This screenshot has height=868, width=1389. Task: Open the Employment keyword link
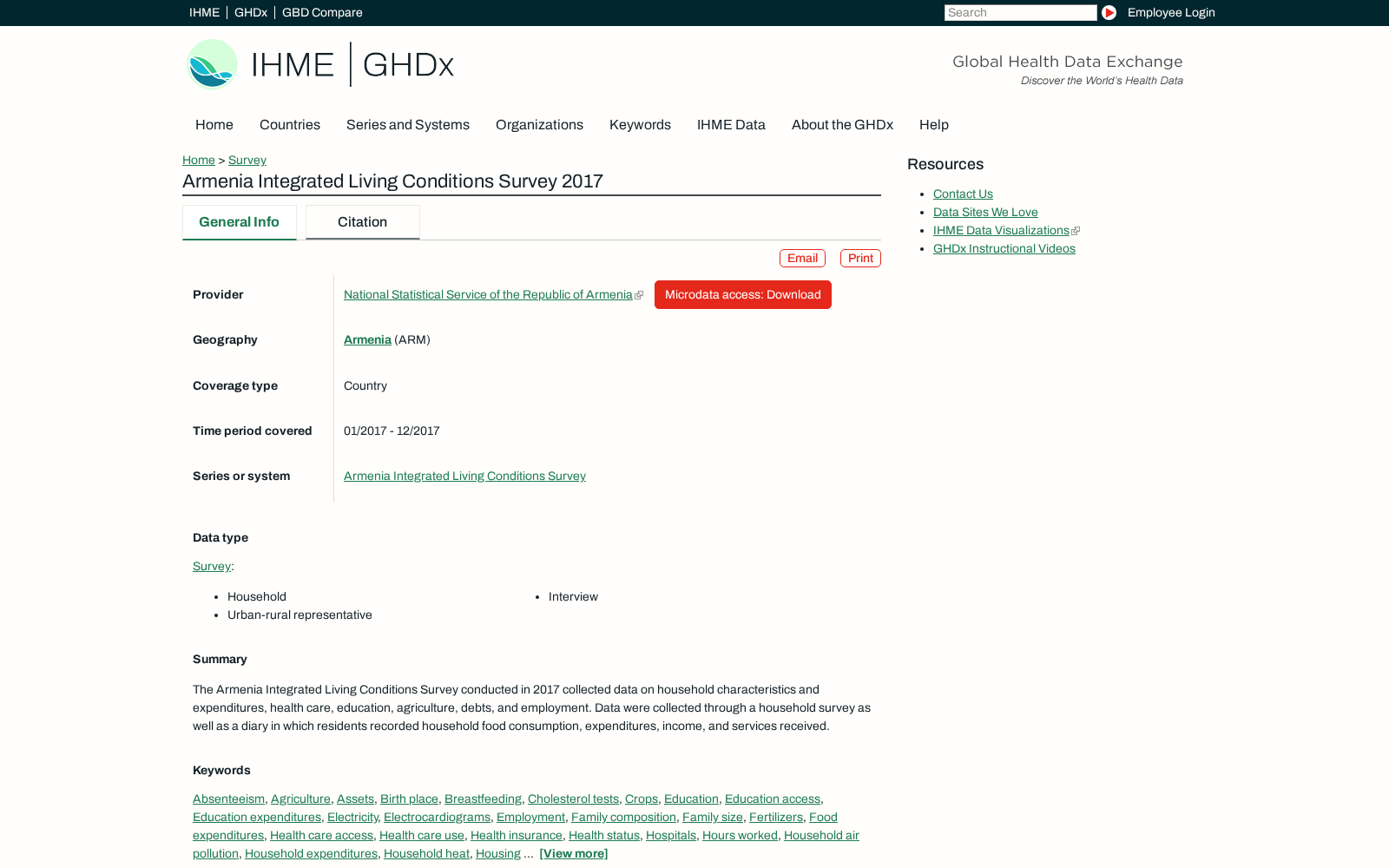(530, 817)
